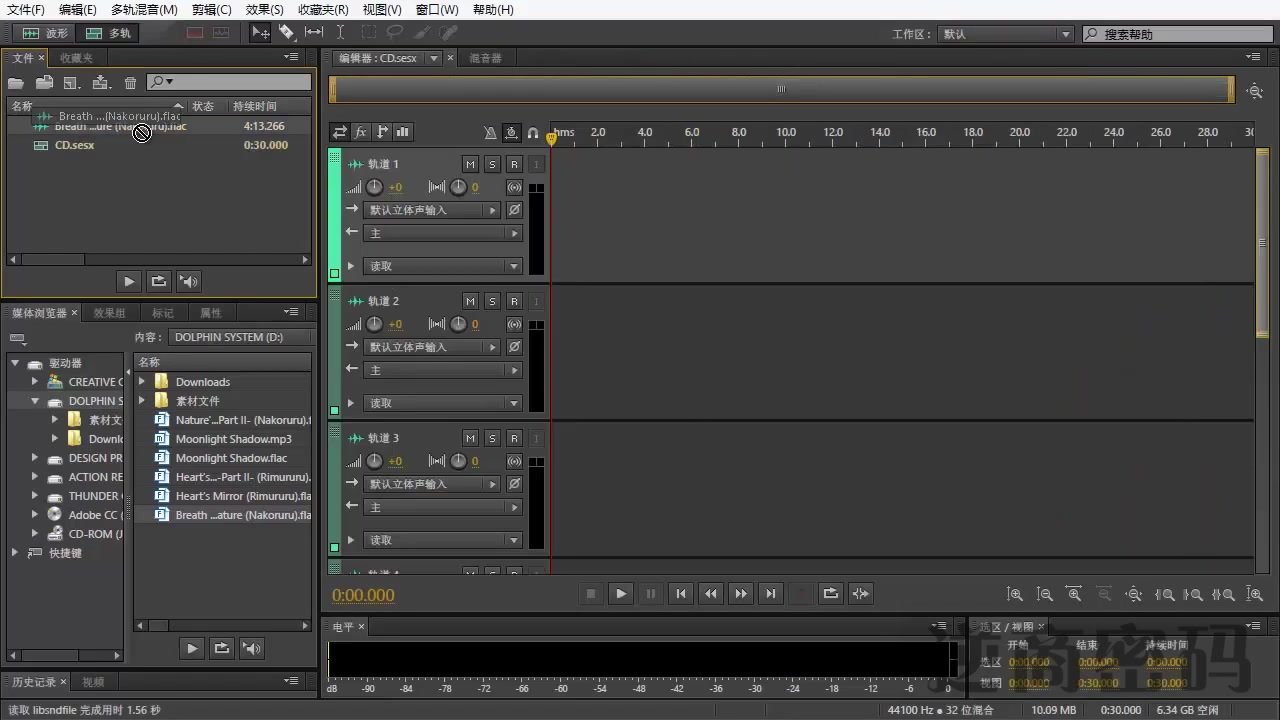The image size is (1280, 720).
Task: Toggle global clip stretching icon
Action: click(x=512, y=132)
